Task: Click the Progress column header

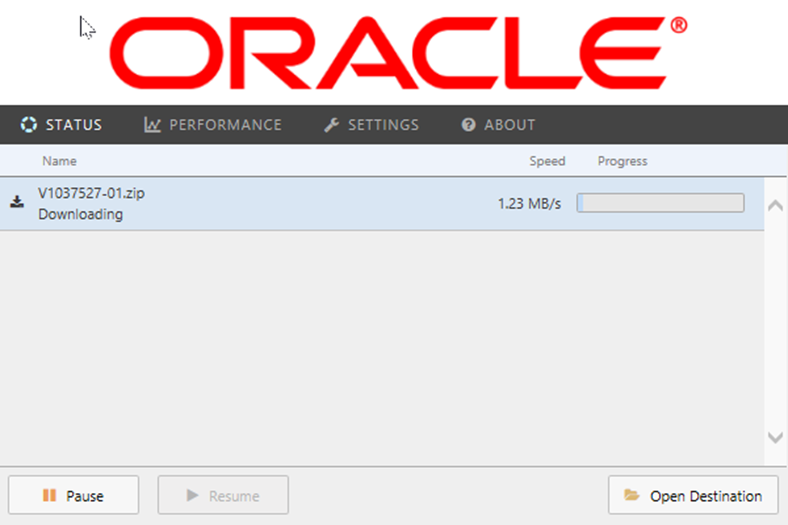Action: 622,161
